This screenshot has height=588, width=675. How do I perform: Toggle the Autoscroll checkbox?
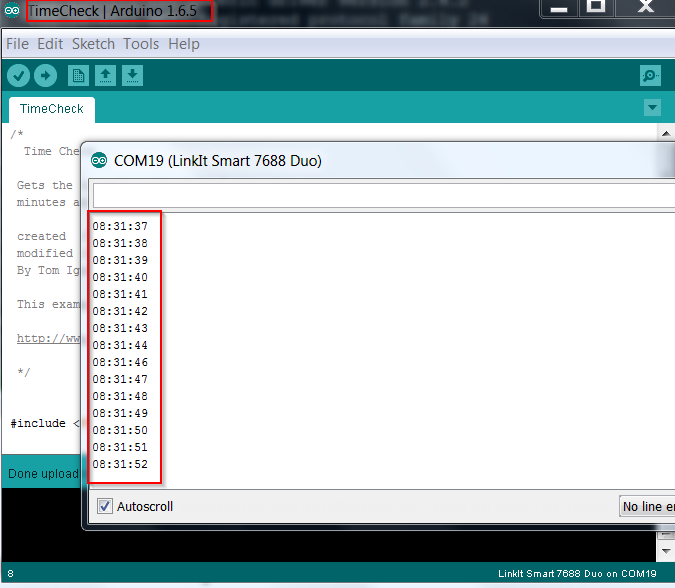tap(105, 507)
